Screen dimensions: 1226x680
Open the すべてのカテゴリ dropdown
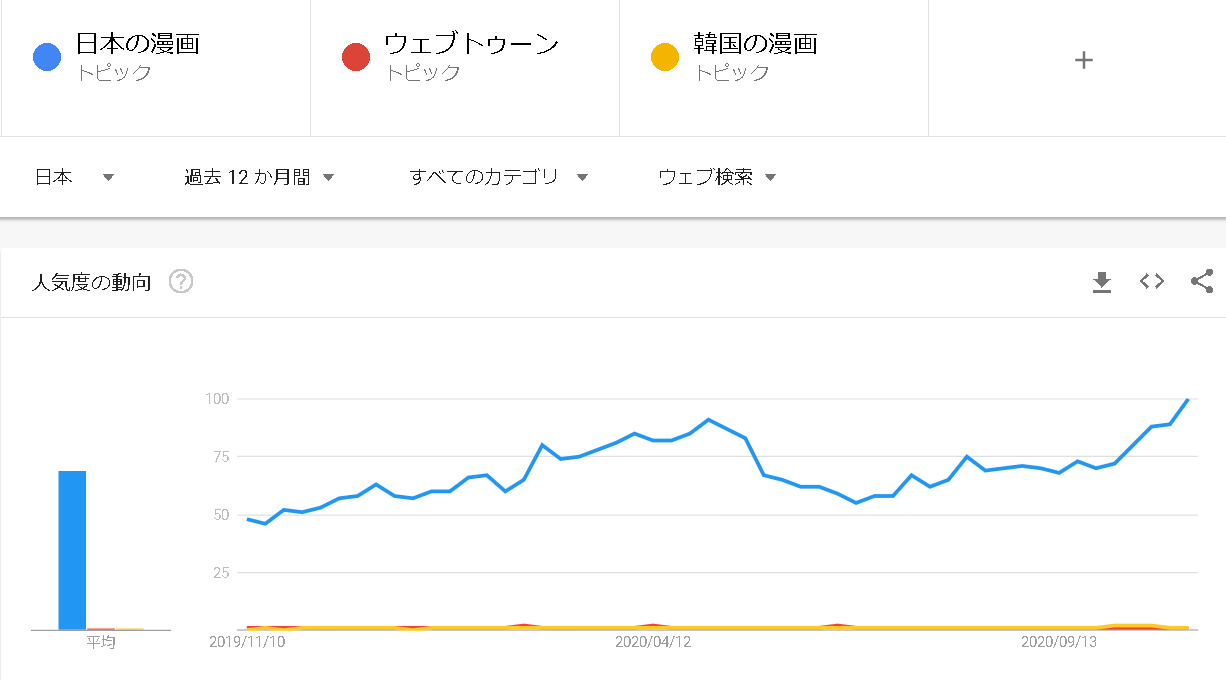499,177
